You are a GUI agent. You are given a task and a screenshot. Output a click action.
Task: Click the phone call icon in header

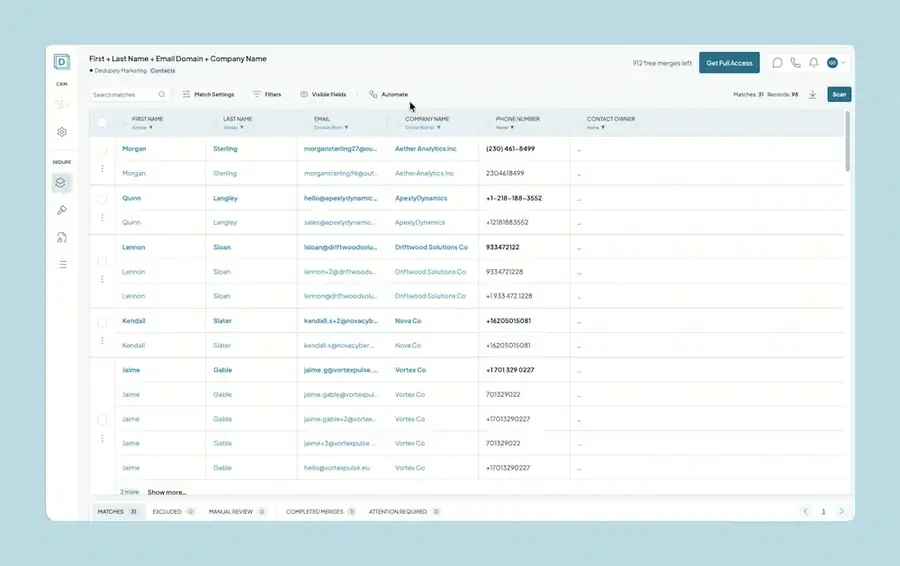point(796,63)
